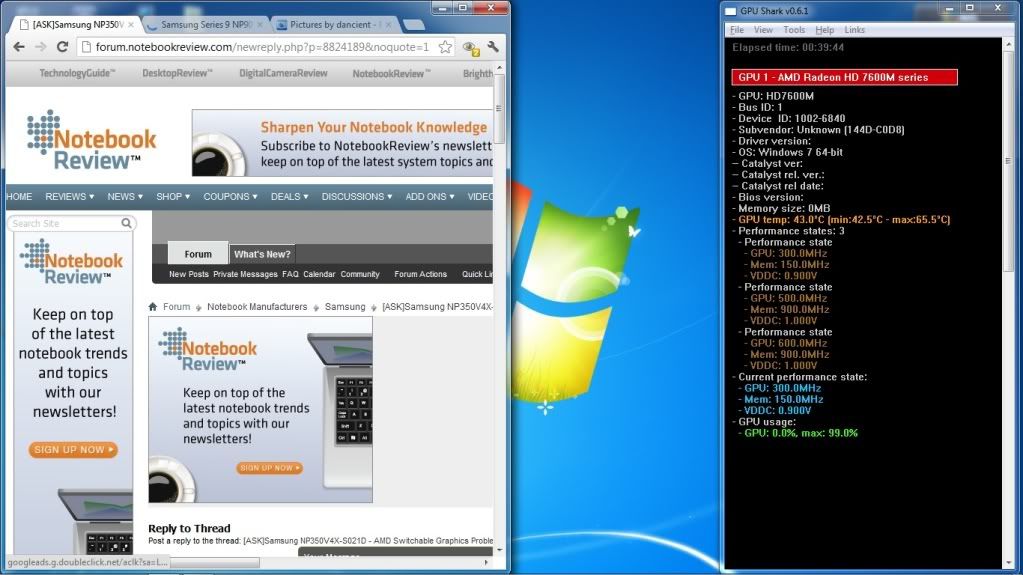Click 'Elapsed time: 00:39:44' text
Viewport: 1023px width, 575px height.
pyautogui.click(x=787, y=48)
